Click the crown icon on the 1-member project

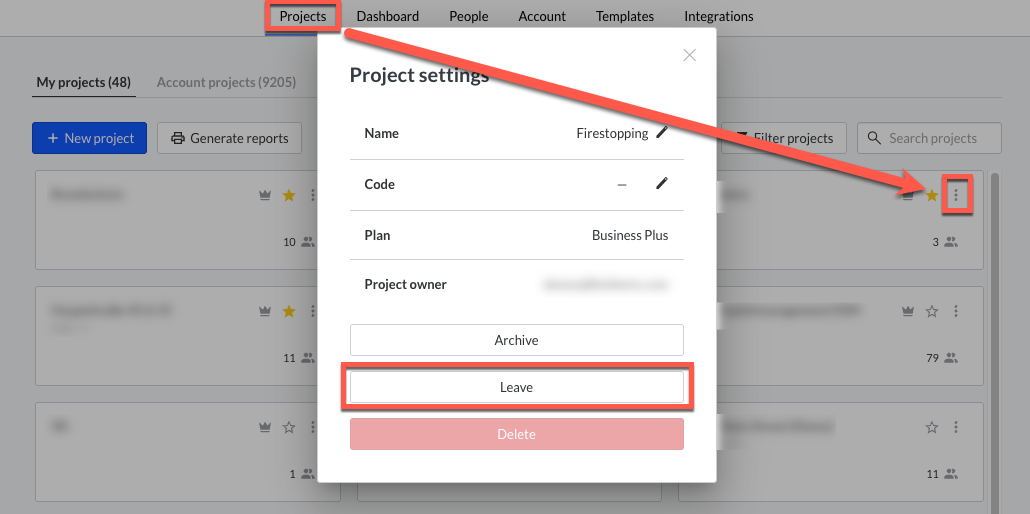point(265,427)
